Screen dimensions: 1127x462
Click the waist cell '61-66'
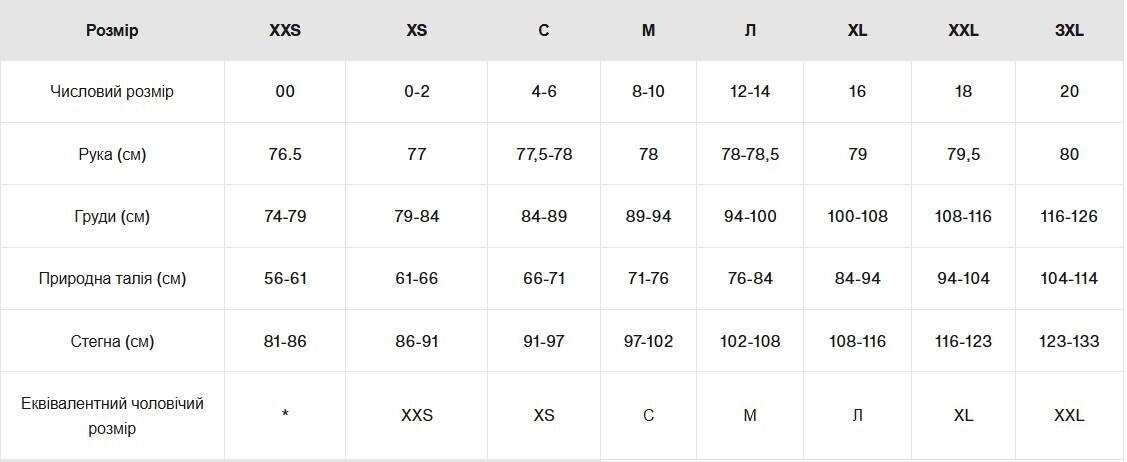tap(417, 278)
